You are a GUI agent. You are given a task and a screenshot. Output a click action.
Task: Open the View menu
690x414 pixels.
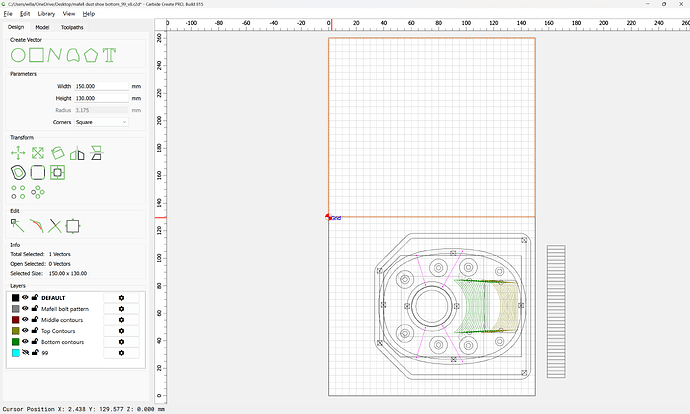69,14
